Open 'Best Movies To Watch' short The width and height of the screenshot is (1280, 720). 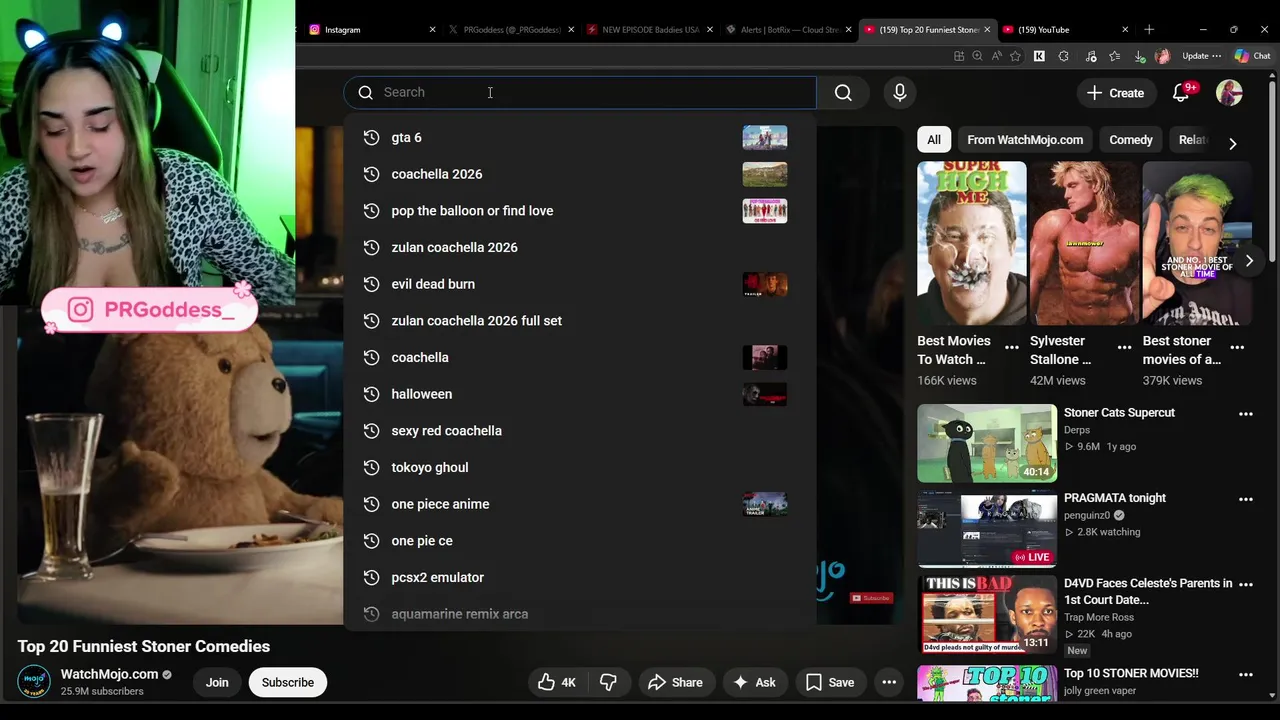click(x=972, y=244)
